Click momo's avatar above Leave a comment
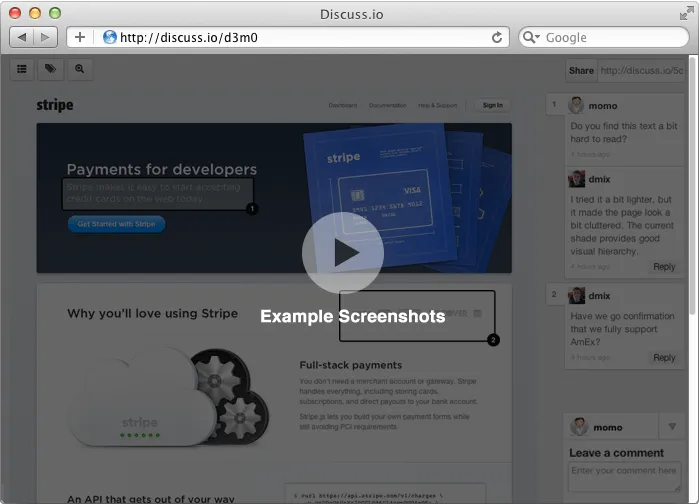The height and width of the screenshot is (504, 700). (579, 427)
